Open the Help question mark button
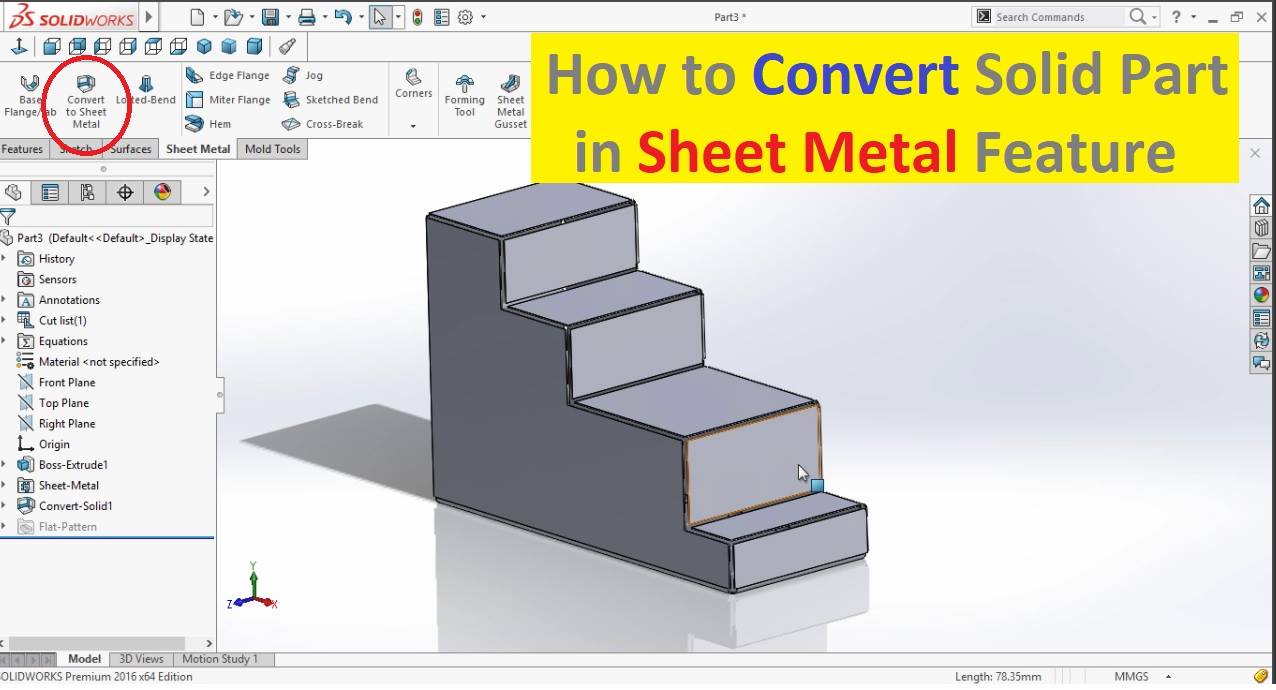This screenshot has height=690, width=1276. [x=1176, y=17]
